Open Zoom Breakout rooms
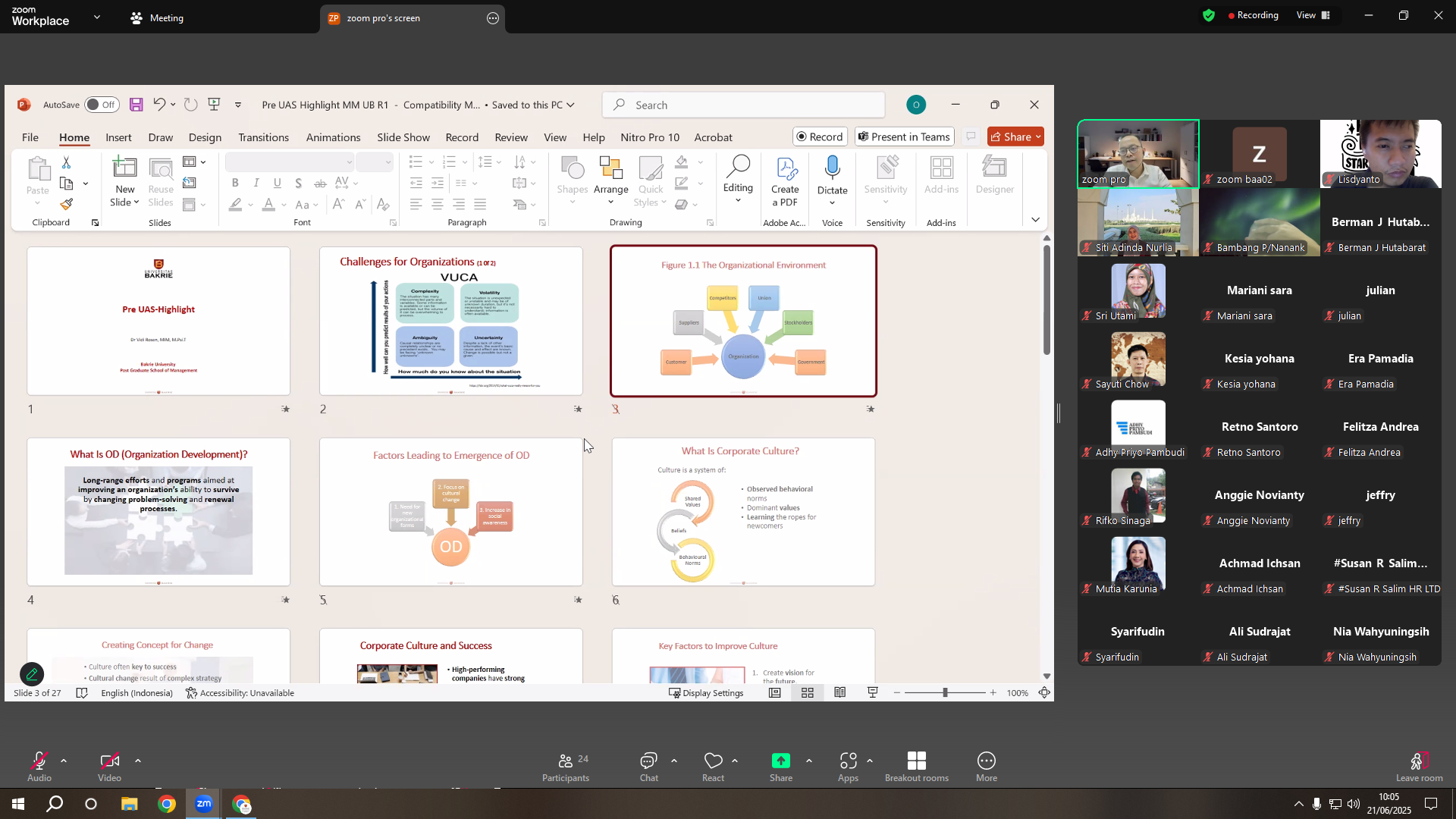The height and width of the screenshot is (819, 1456). (x=917, y=767)
